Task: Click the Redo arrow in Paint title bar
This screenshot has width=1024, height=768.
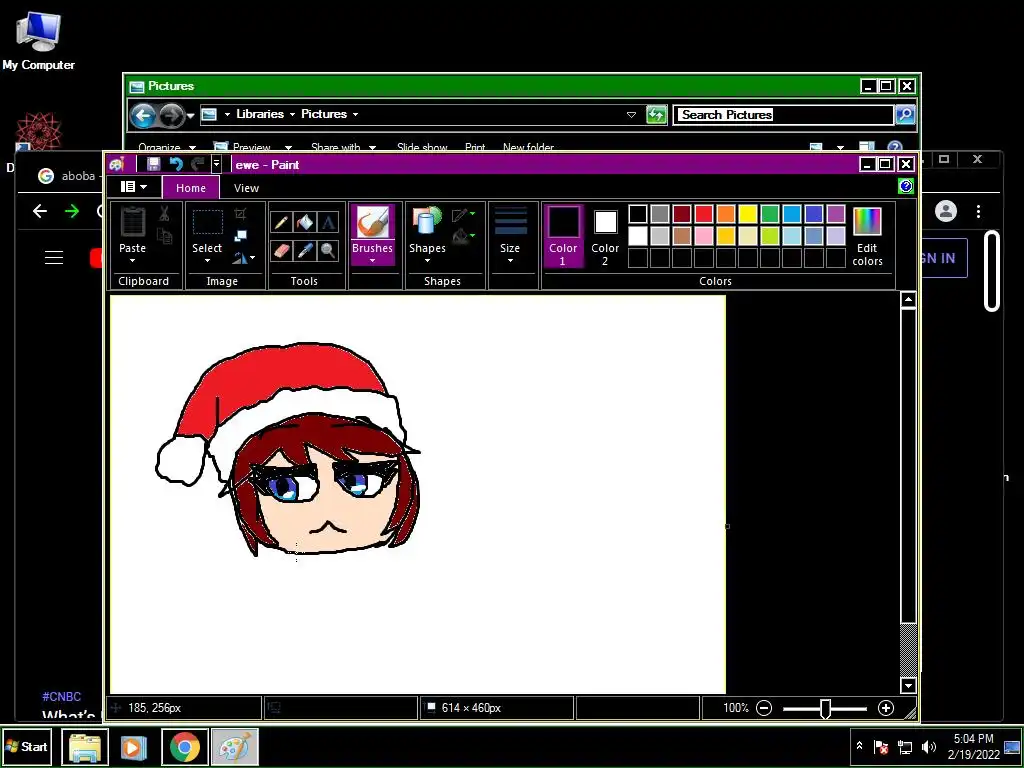Action: [x=197, y=164]
